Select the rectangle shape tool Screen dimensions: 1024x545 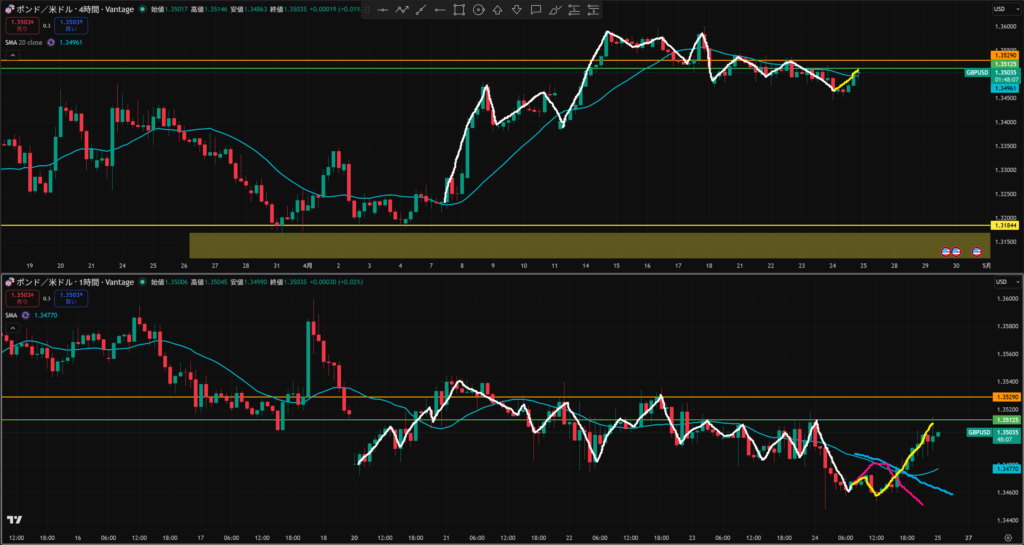tap(459, 10)
